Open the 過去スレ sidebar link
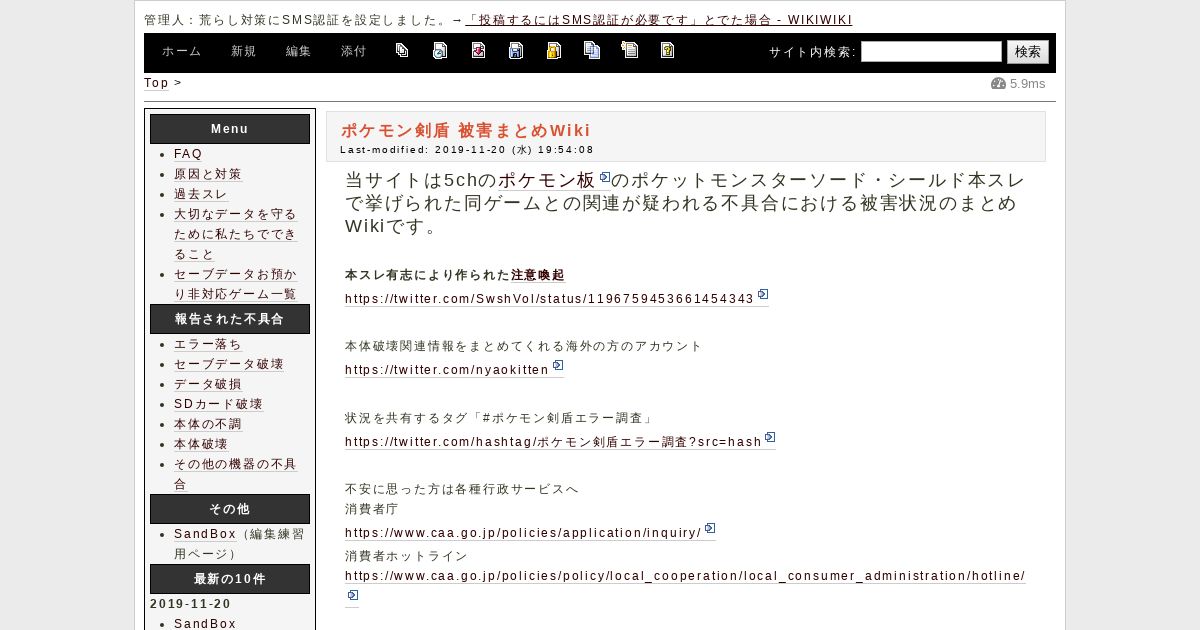 coord(200,194)
